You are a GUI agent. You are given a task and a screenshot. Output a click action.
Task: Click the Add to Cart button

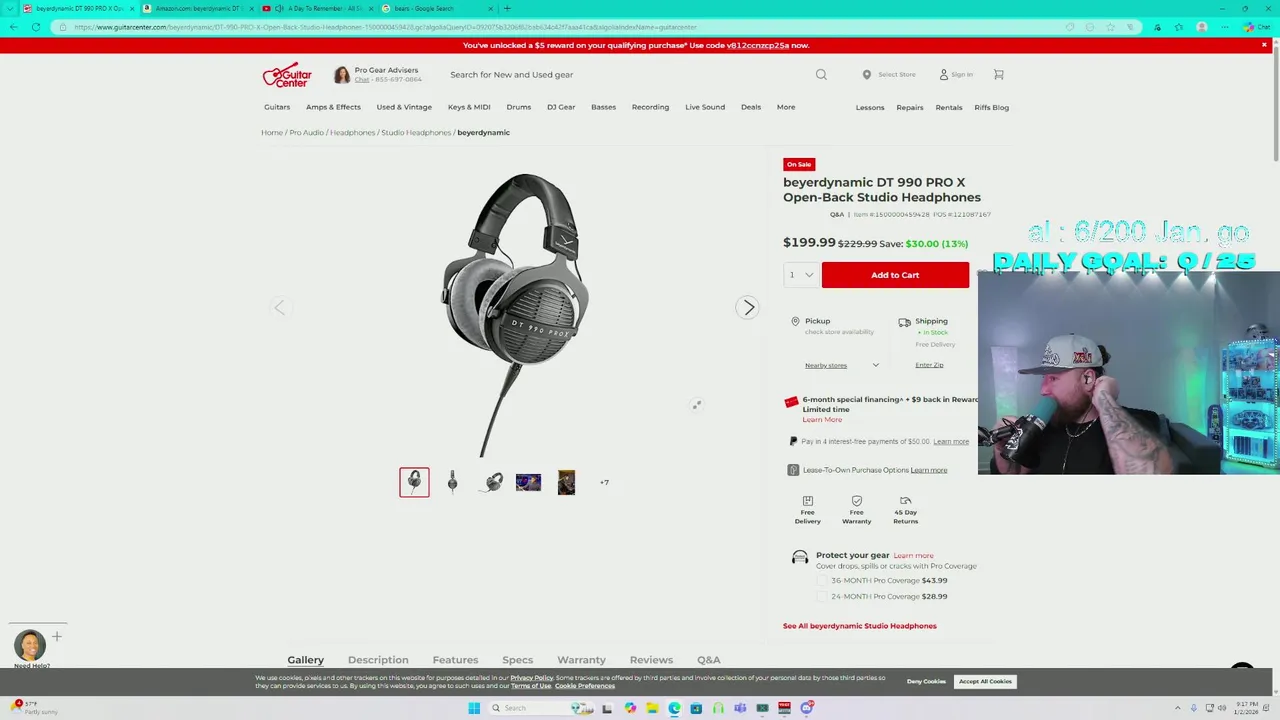895,275
